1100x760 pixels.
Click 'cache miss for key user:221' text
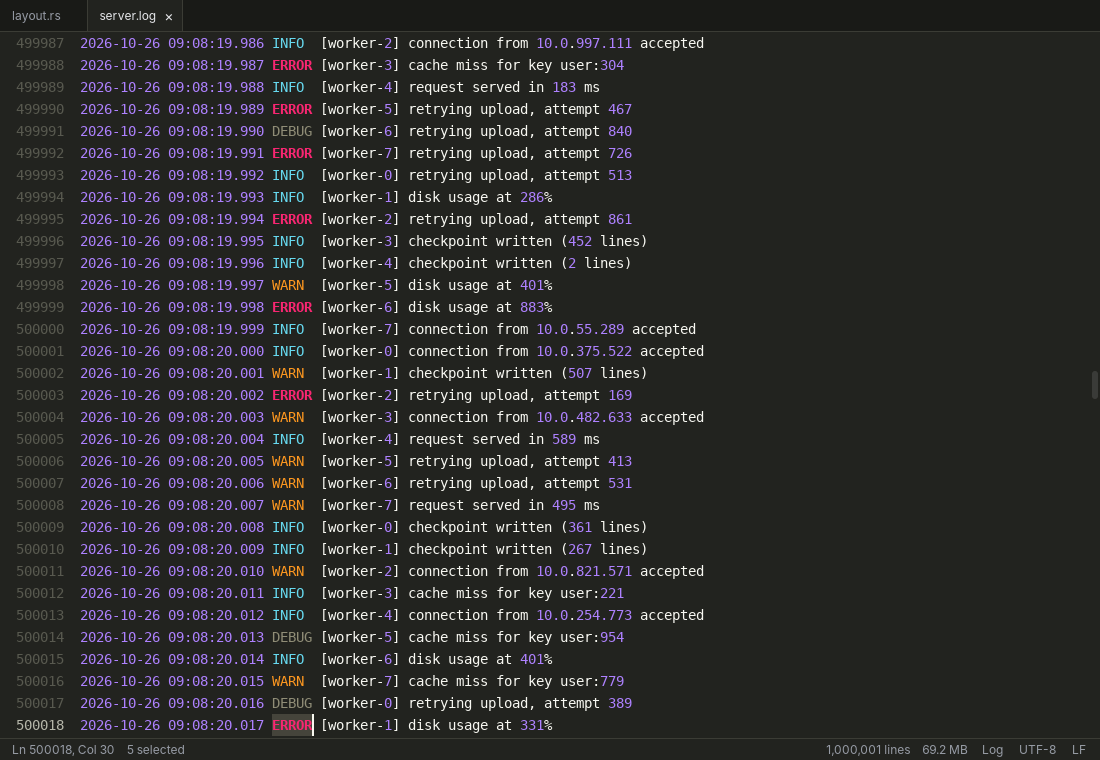(x=516, y=593)
